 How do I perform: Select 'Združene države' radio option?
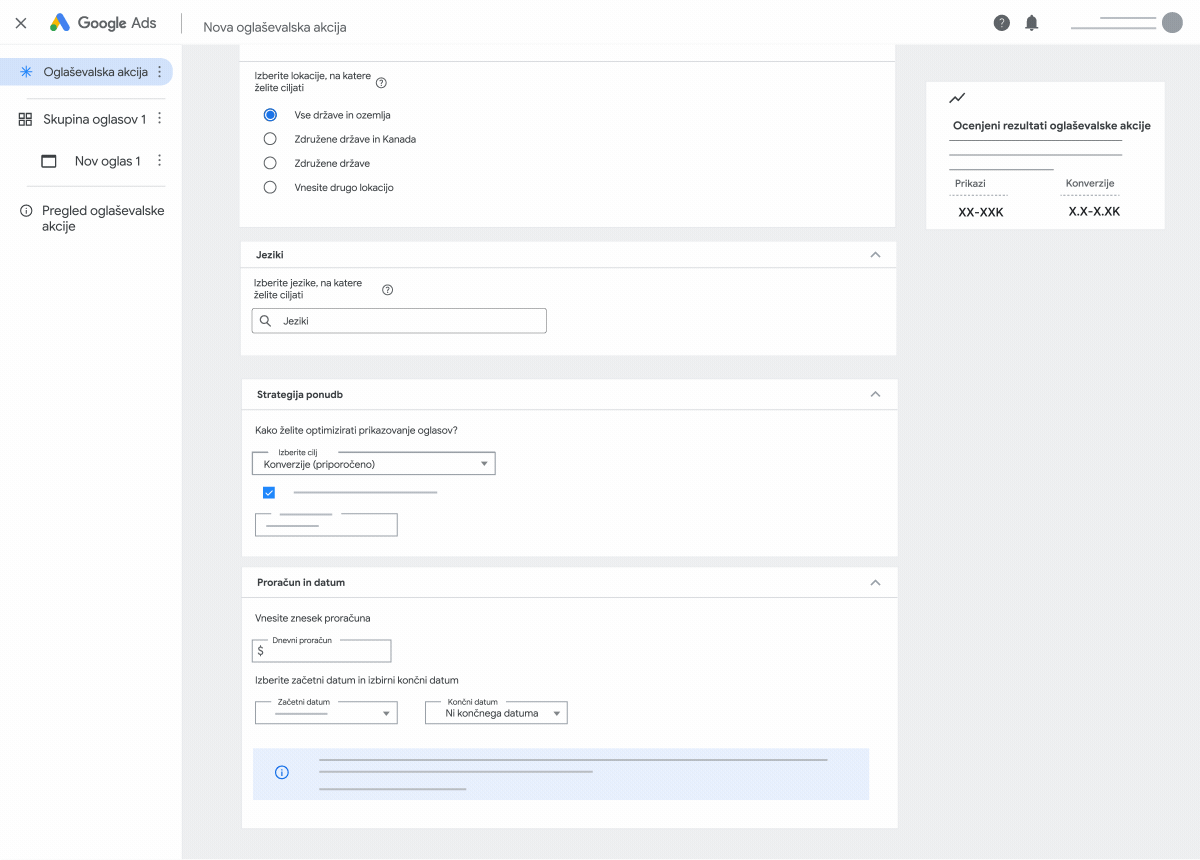[x=270, y=163]
